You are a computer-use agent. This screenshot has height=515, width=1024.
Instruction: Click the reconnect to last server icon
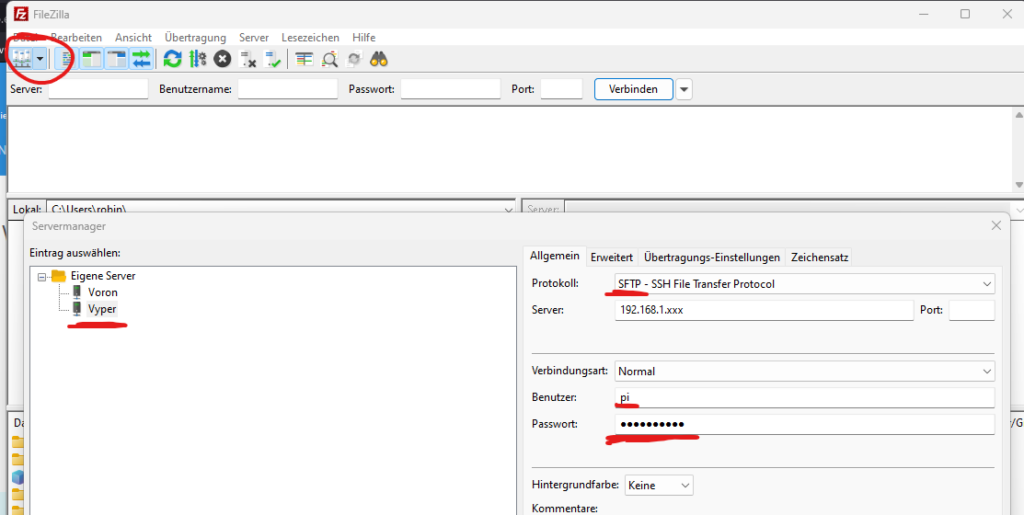pos(272,59)
